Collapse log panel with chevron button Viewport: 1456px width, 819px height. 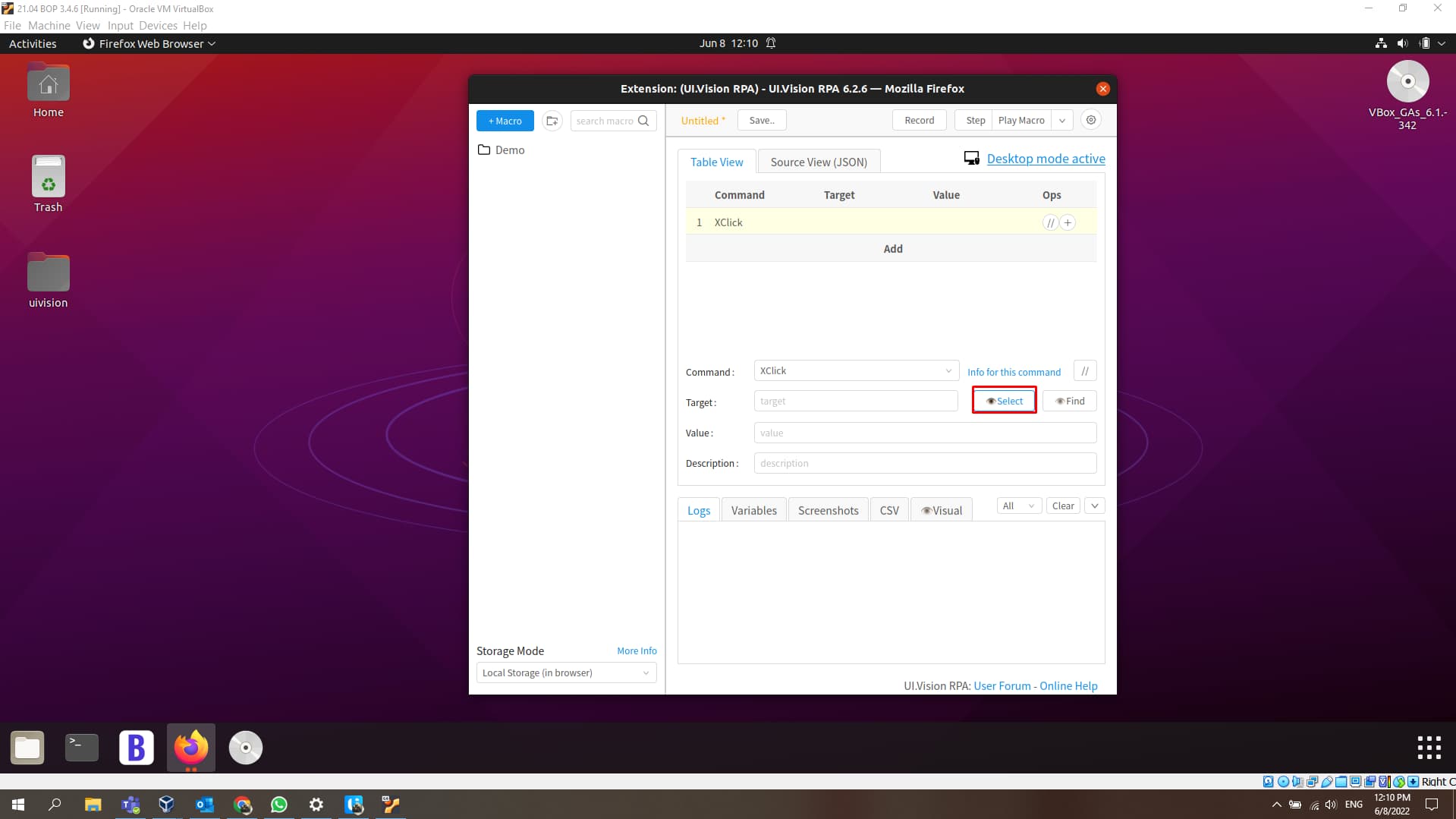pos(1095,506)
